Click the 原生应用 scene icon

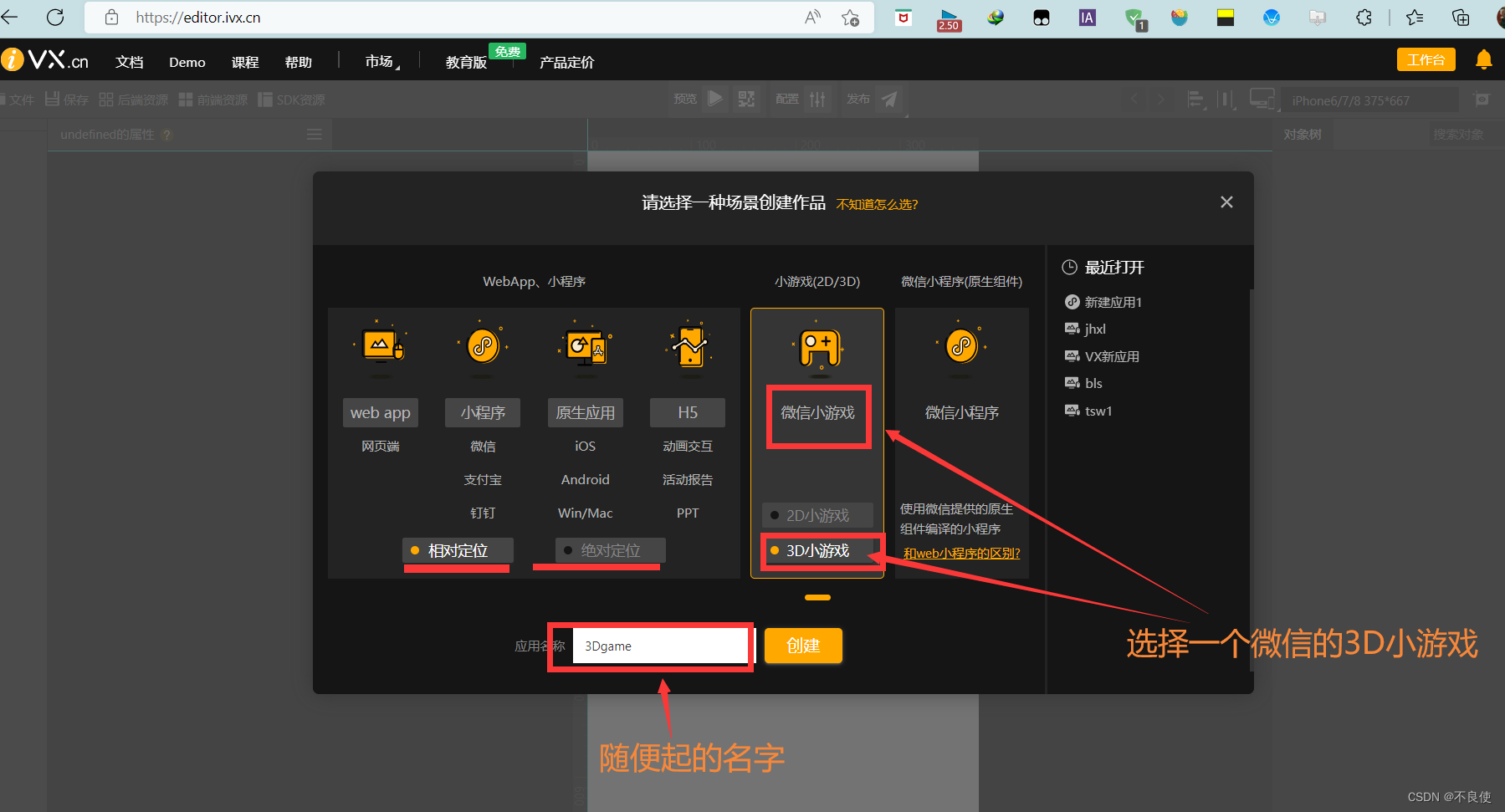(586, 345)
